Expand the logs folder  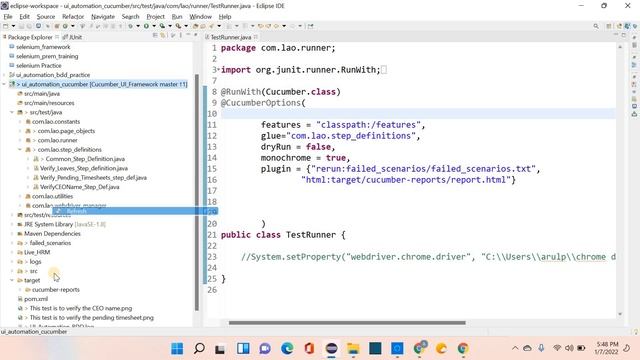(12, 262)
